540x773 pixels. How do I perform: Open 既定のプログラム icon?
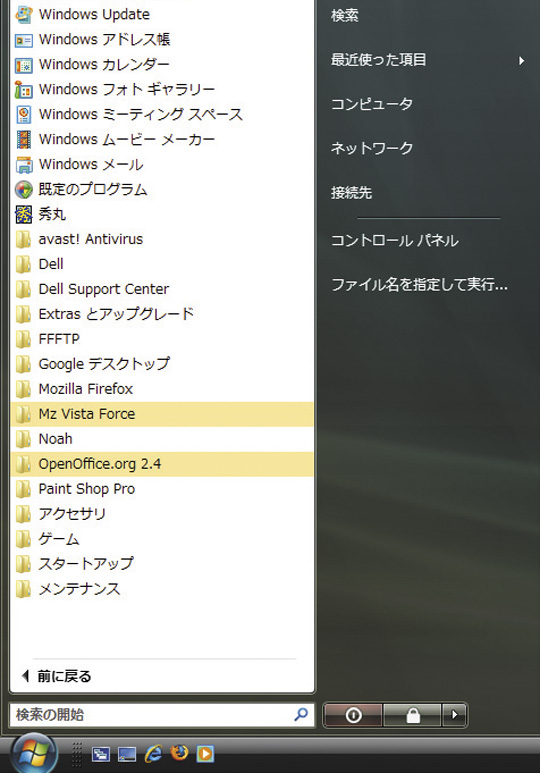point(24,189)
